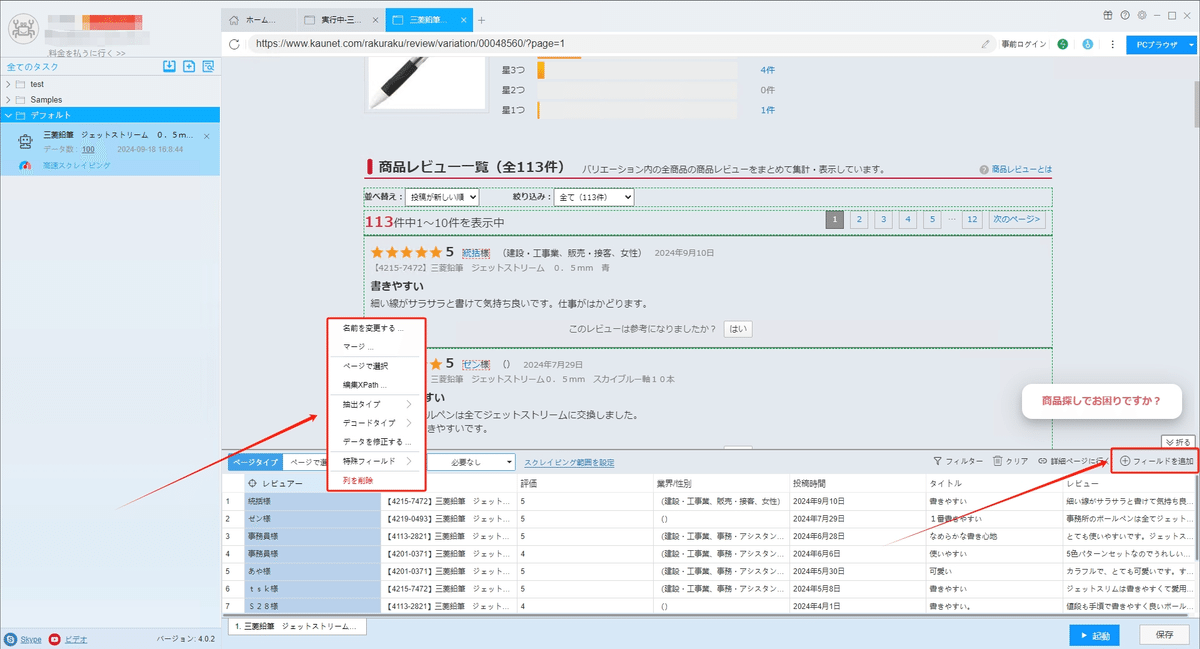
Task: Go to review page 2
Action: tap(859, 219)
